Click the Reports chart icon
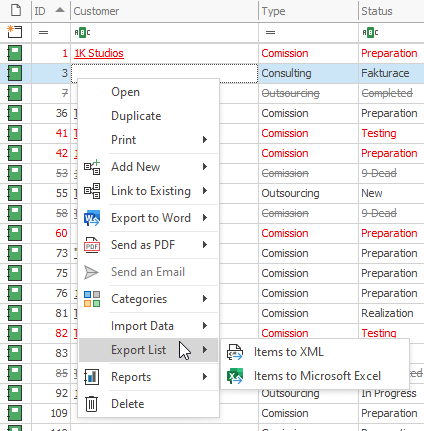The height and width of the screenshot is (431, 424). point(92,377)
